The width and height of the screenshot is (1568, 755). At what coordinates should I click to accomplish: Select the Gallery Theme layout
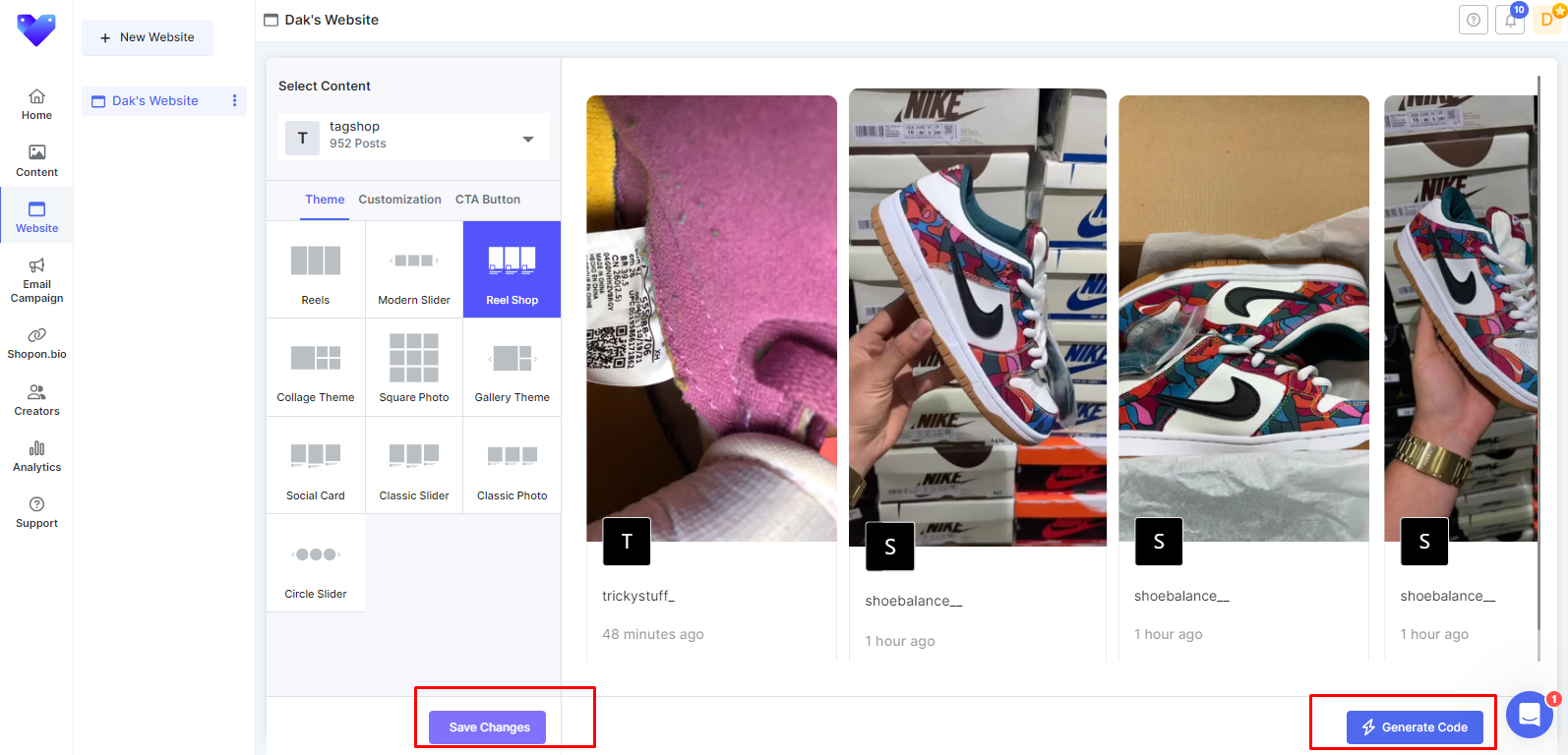pyautogui.click(x=512, y=368)
